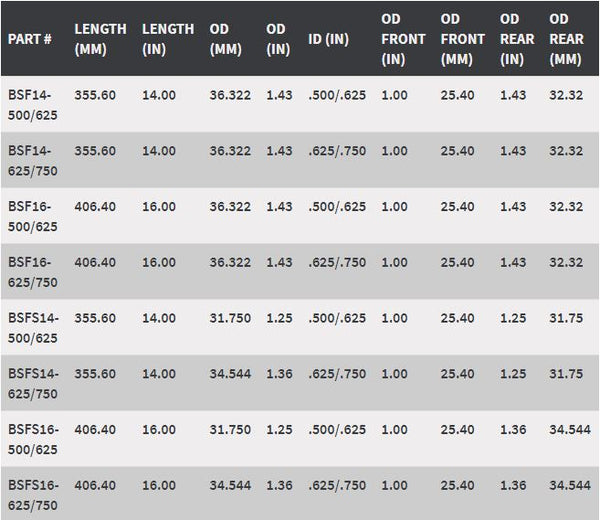Click part number BSFS14-625/750

[x=34, y=384]
